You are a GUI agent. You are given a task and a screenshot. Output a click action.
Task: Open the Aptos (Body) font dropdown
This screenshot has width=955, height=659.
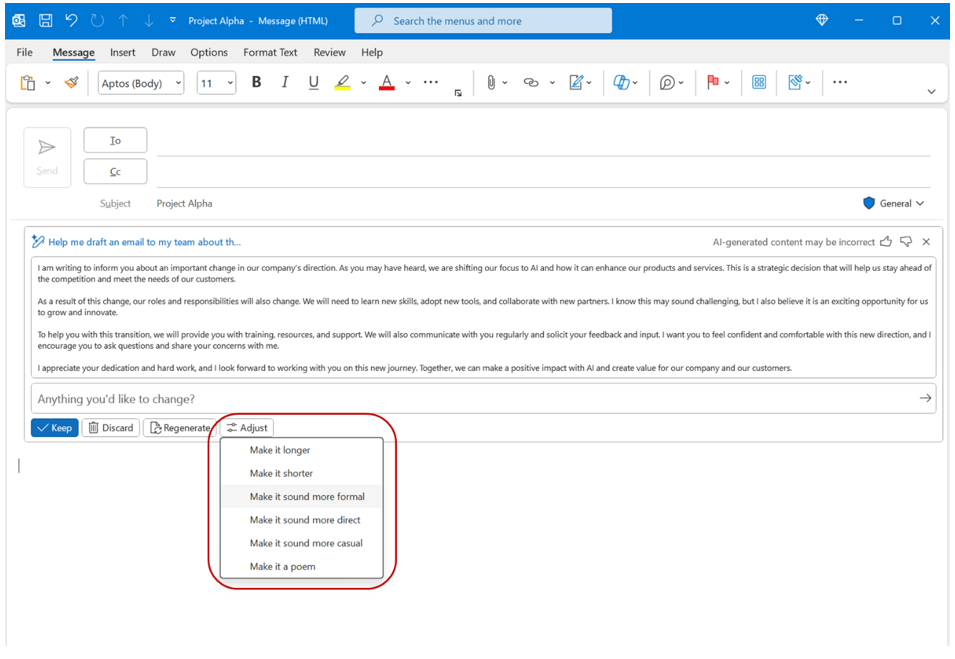pos(140,83)
